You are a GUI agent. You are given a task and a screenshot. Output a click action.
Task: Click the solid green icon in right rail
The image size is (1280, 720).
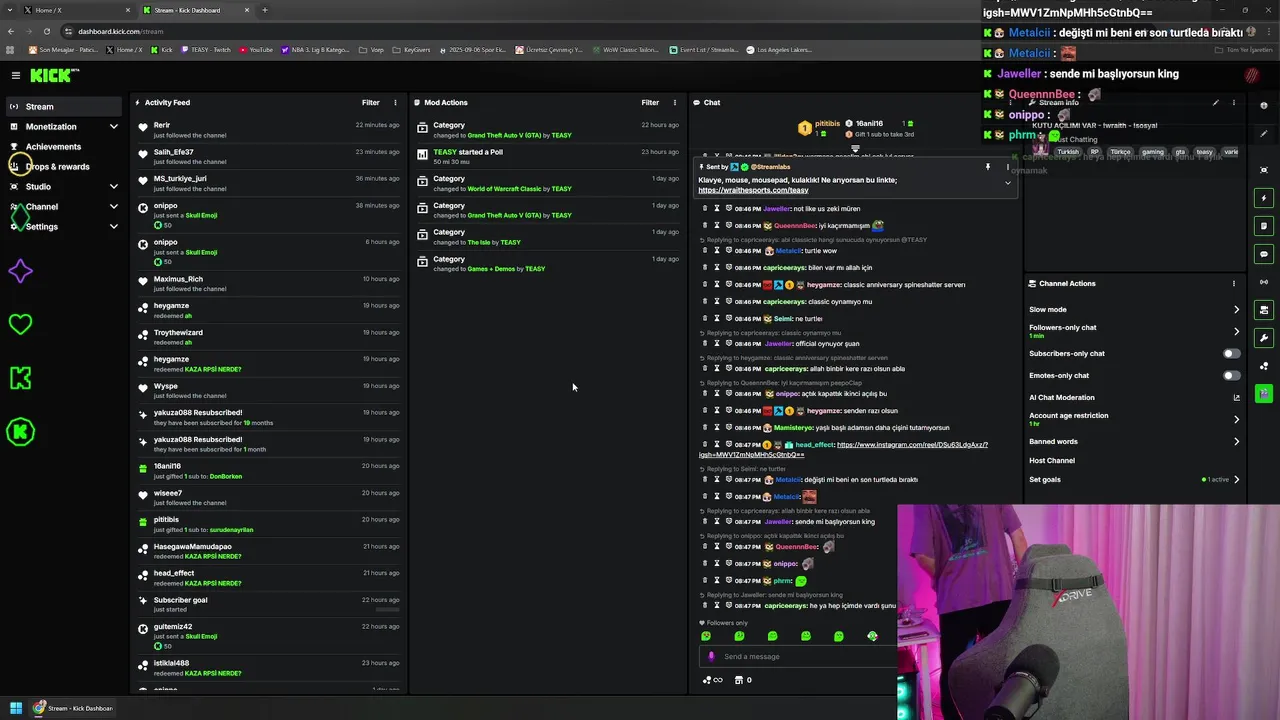(1264, 394)
